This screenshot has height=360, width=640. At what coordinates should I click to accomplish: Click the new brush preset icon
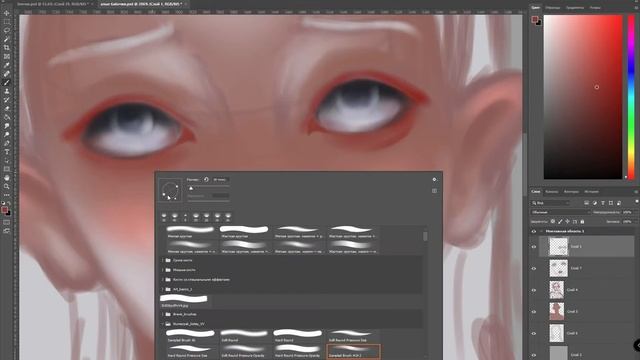pos(434,191)
